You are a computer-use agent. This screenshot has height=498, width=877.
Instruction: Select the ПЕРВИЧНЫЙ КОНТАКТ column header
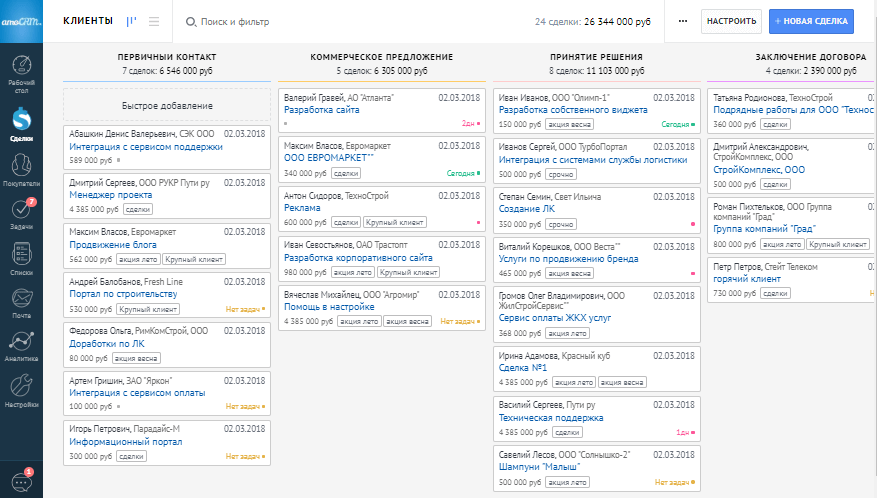pos(167,57)
